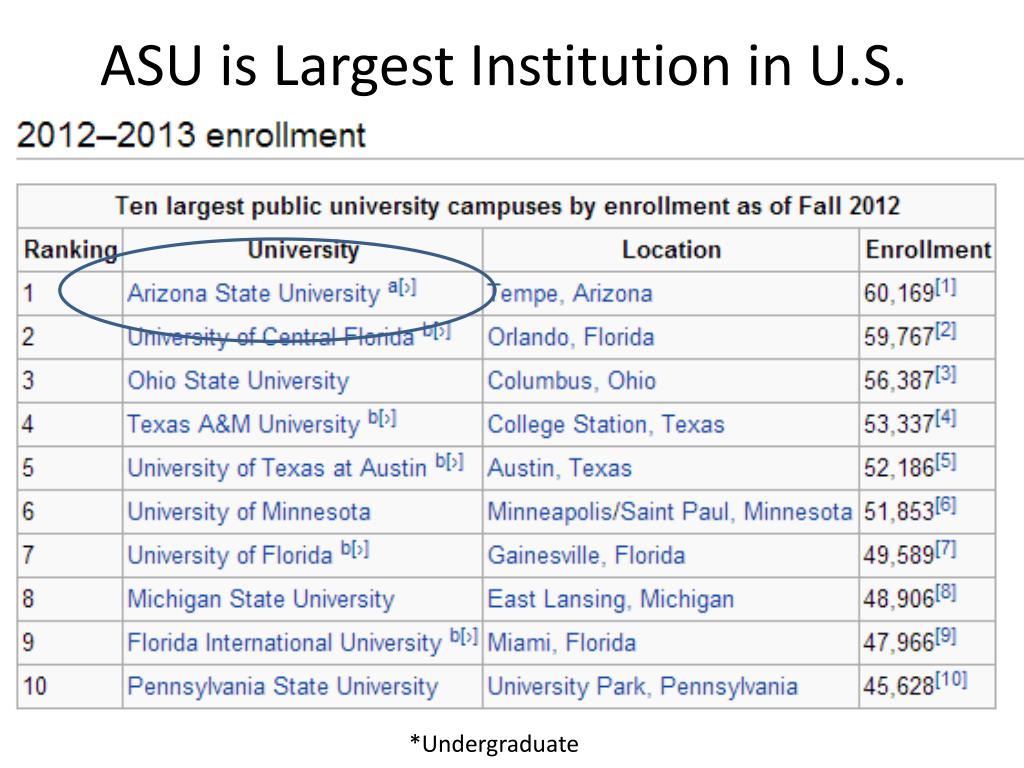Click the Columbus, Ohio location link
1024x768 pixels.
point(571,381)
